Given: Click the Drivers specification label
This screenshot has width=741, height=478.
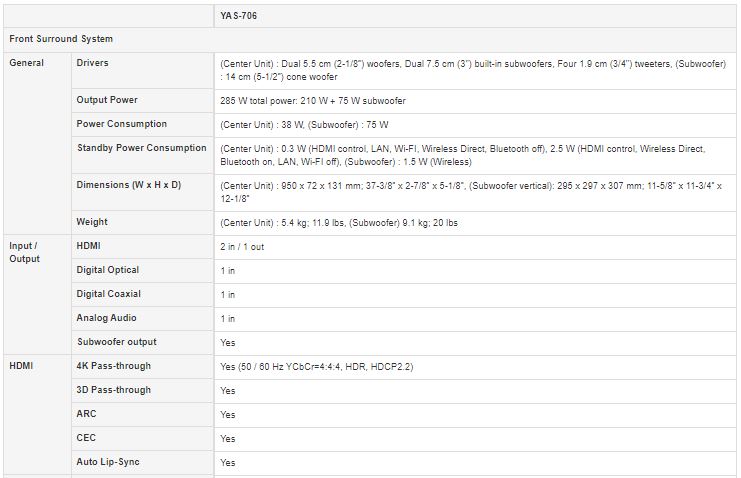Looking at the screenshot, I should (92, 63).
